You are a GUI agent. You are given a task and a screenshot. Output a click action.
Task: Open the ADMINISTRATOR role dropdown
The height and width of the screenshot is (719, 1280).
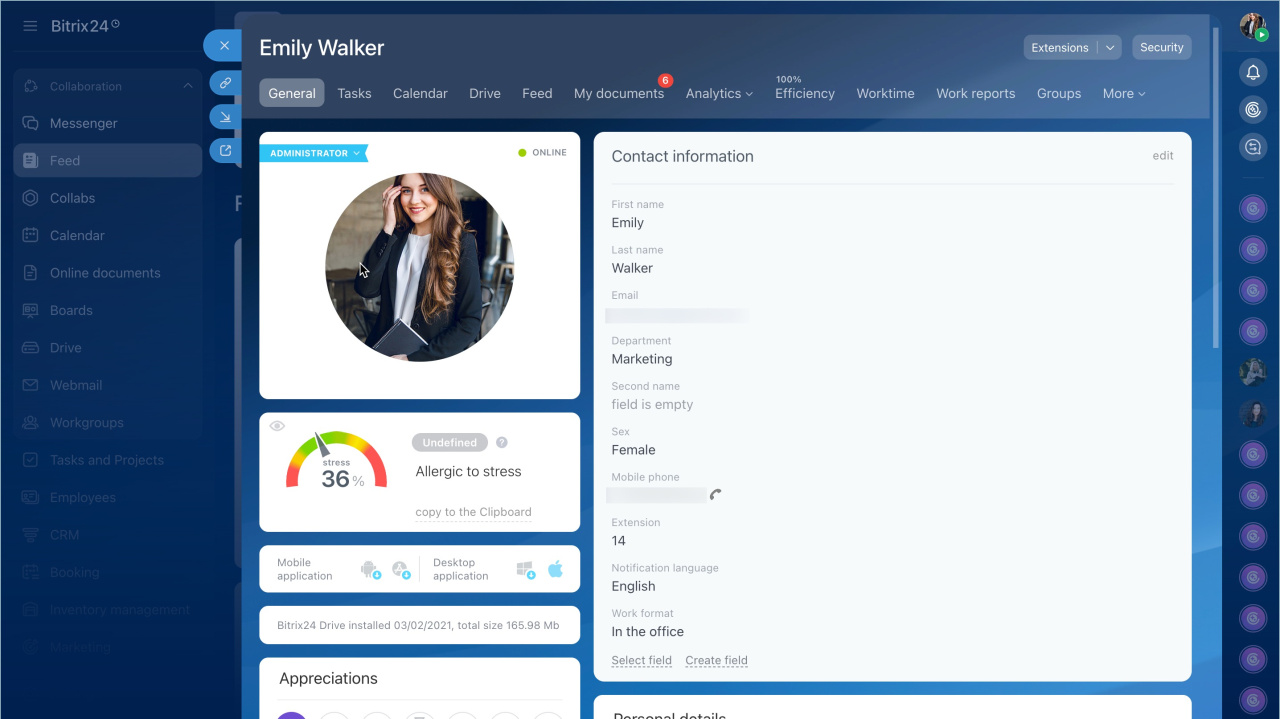point(314,153)
